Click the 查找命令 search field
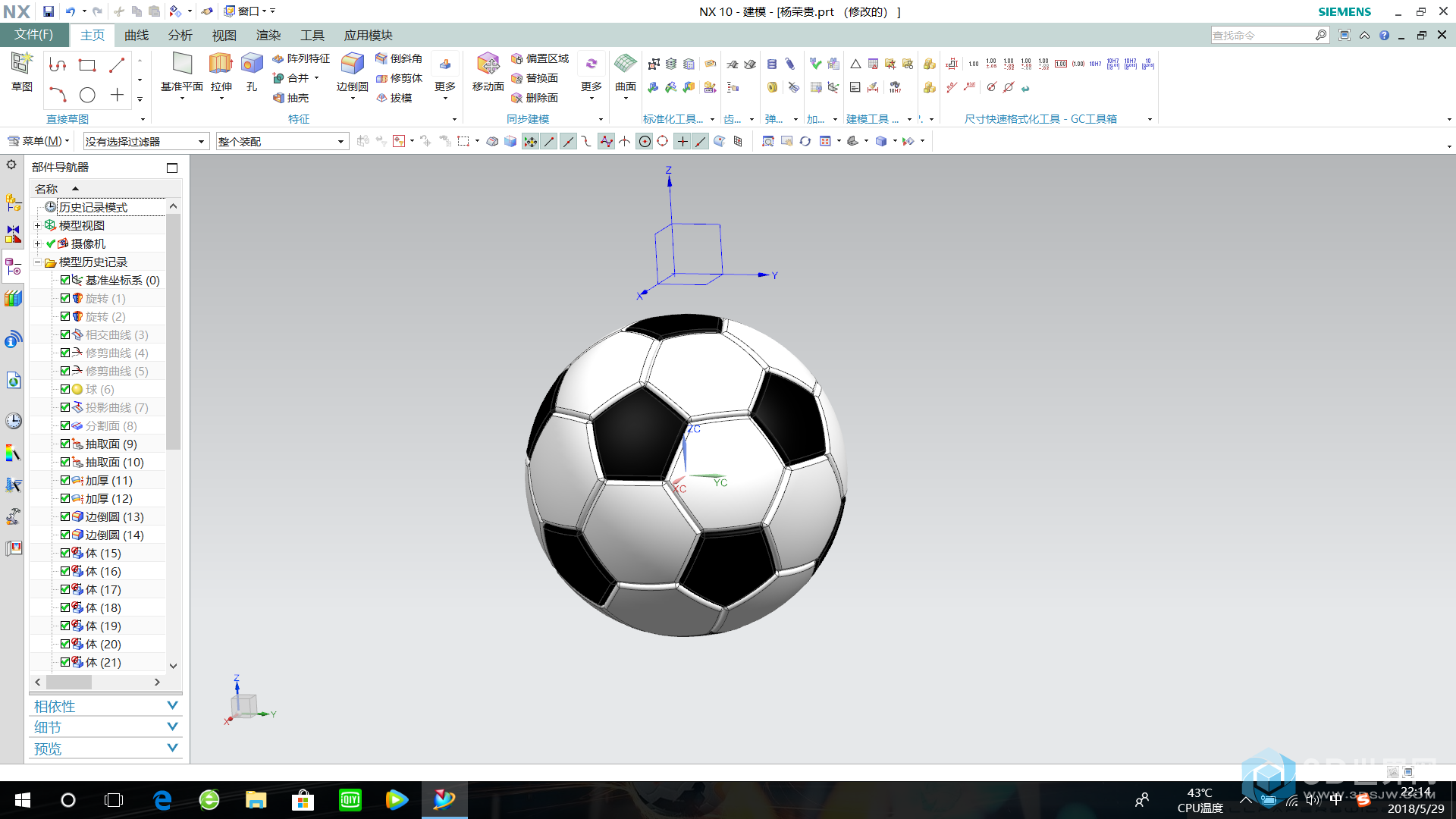The image size is (1456, 819). (x=1263, y=35)
